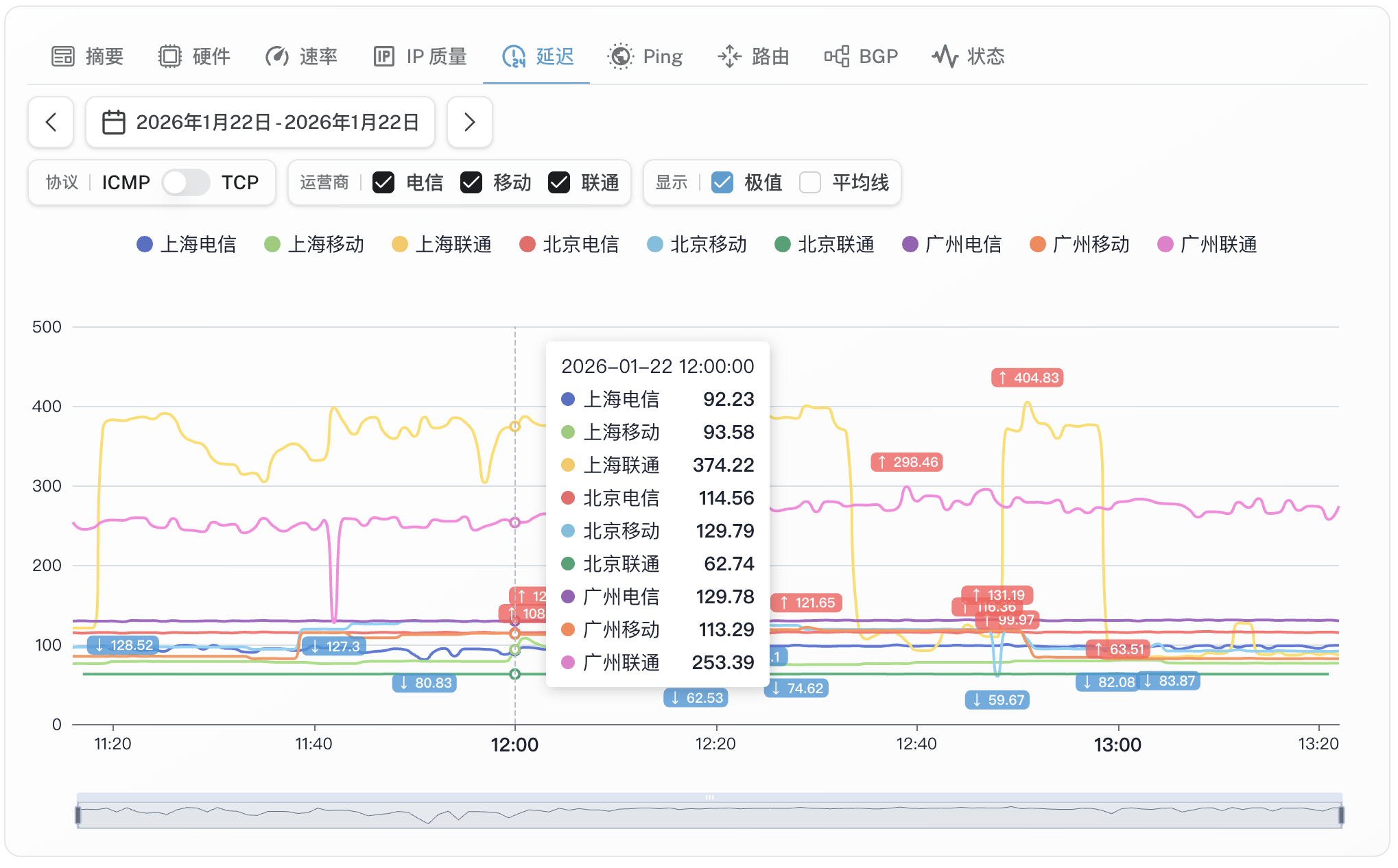Select the 硬件 hardware panel icon
The image size is (1398, 868).
[x=169, y=56]
